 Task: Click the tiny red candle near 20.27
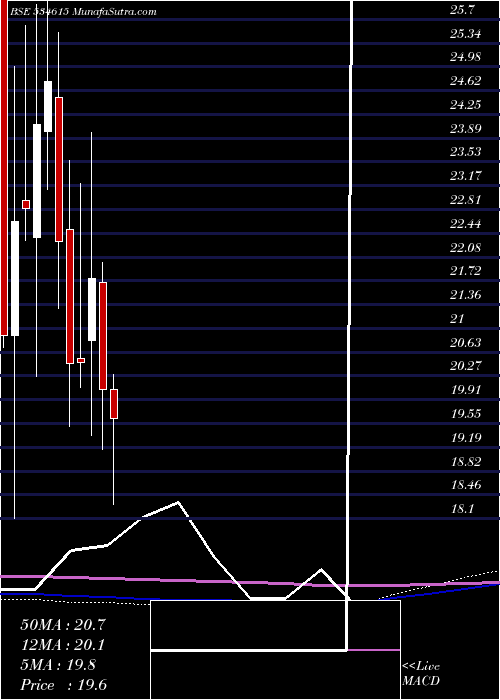click(81, 360)
